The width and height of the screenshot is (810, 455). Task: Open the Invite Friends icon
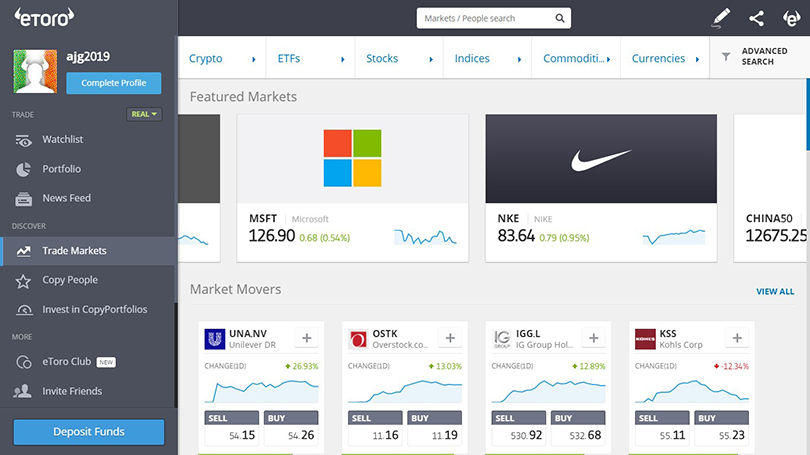pos(23,391)
